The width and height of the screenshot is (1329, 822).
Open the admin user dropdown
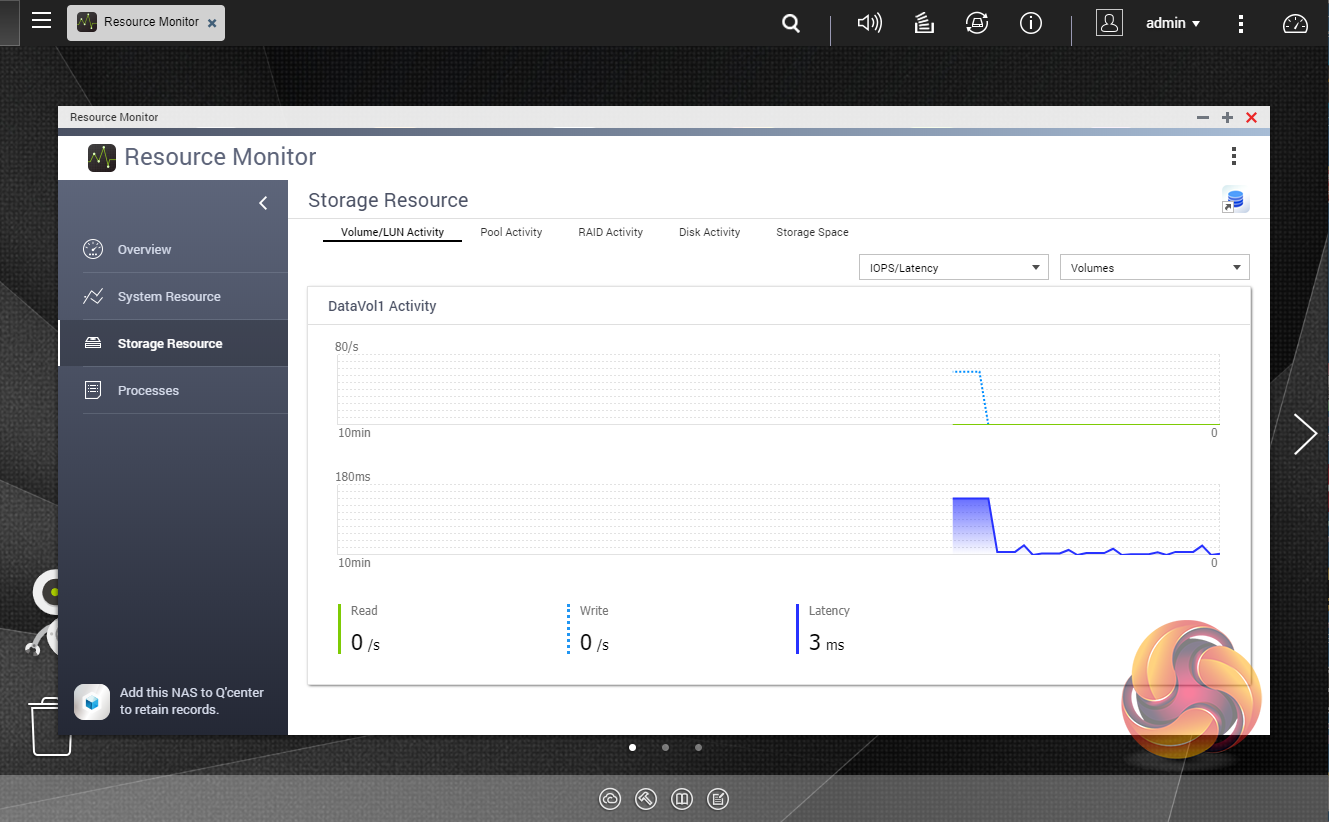click(x=1172, y=23)
